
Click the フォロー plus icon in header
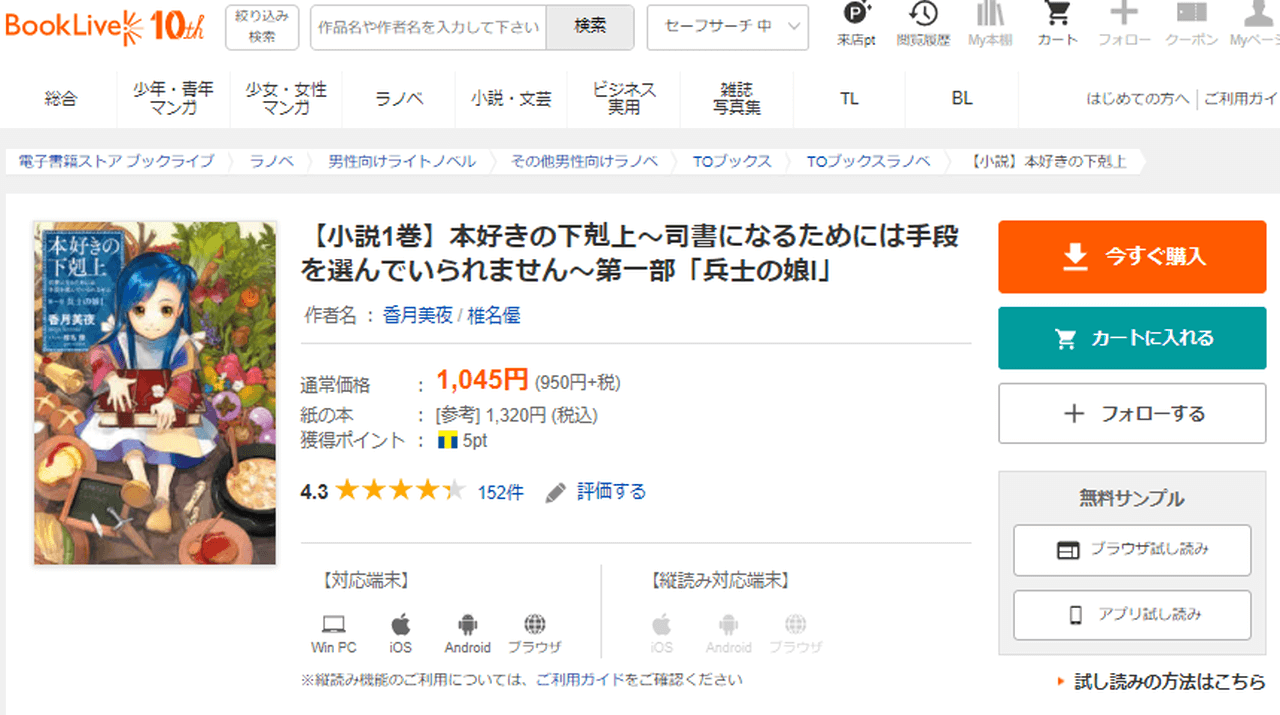[1124, 15]
